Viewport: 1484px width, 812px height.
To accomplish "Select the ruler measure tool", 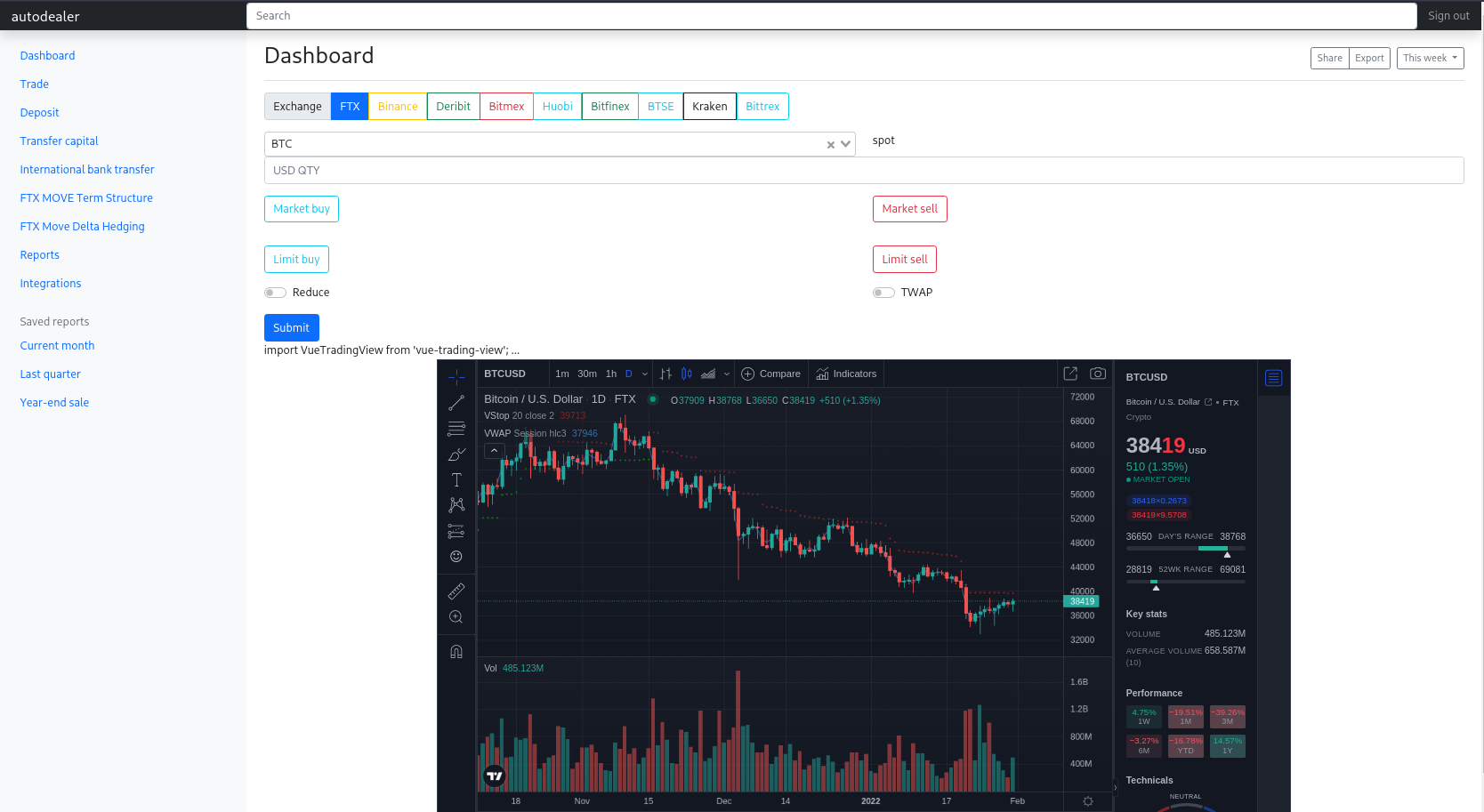I will pyautogui.click(x=456, y=591).
